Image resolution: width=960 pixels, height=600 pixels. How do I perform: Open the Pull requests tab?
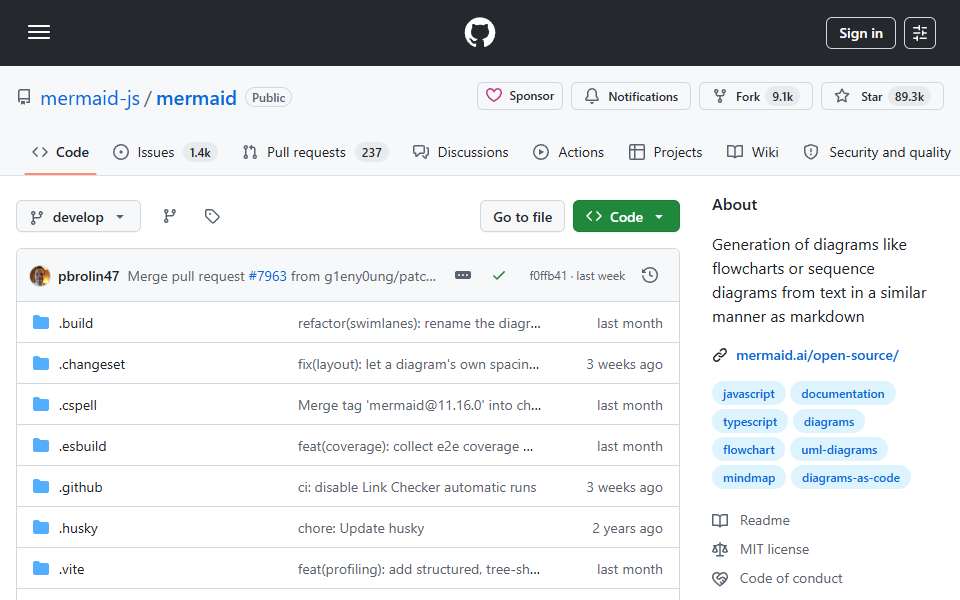click(x=315, y=152)
